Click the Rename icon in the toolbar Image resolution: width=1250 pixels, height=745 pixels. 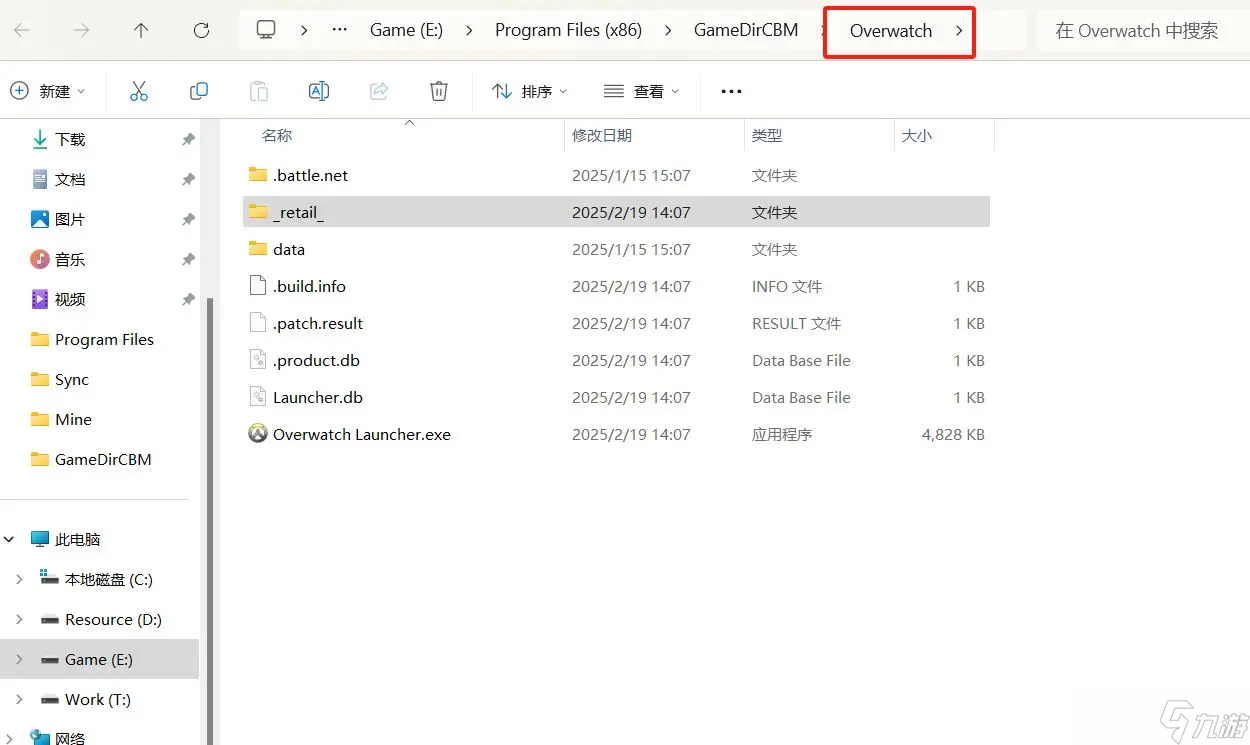pyautogui.click(x=319, y=91)
